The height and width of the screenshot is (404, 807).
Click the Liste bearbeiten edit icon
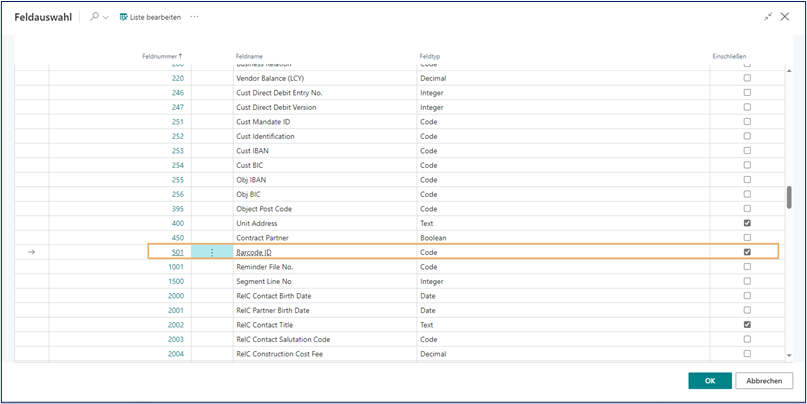click(123, 17)
